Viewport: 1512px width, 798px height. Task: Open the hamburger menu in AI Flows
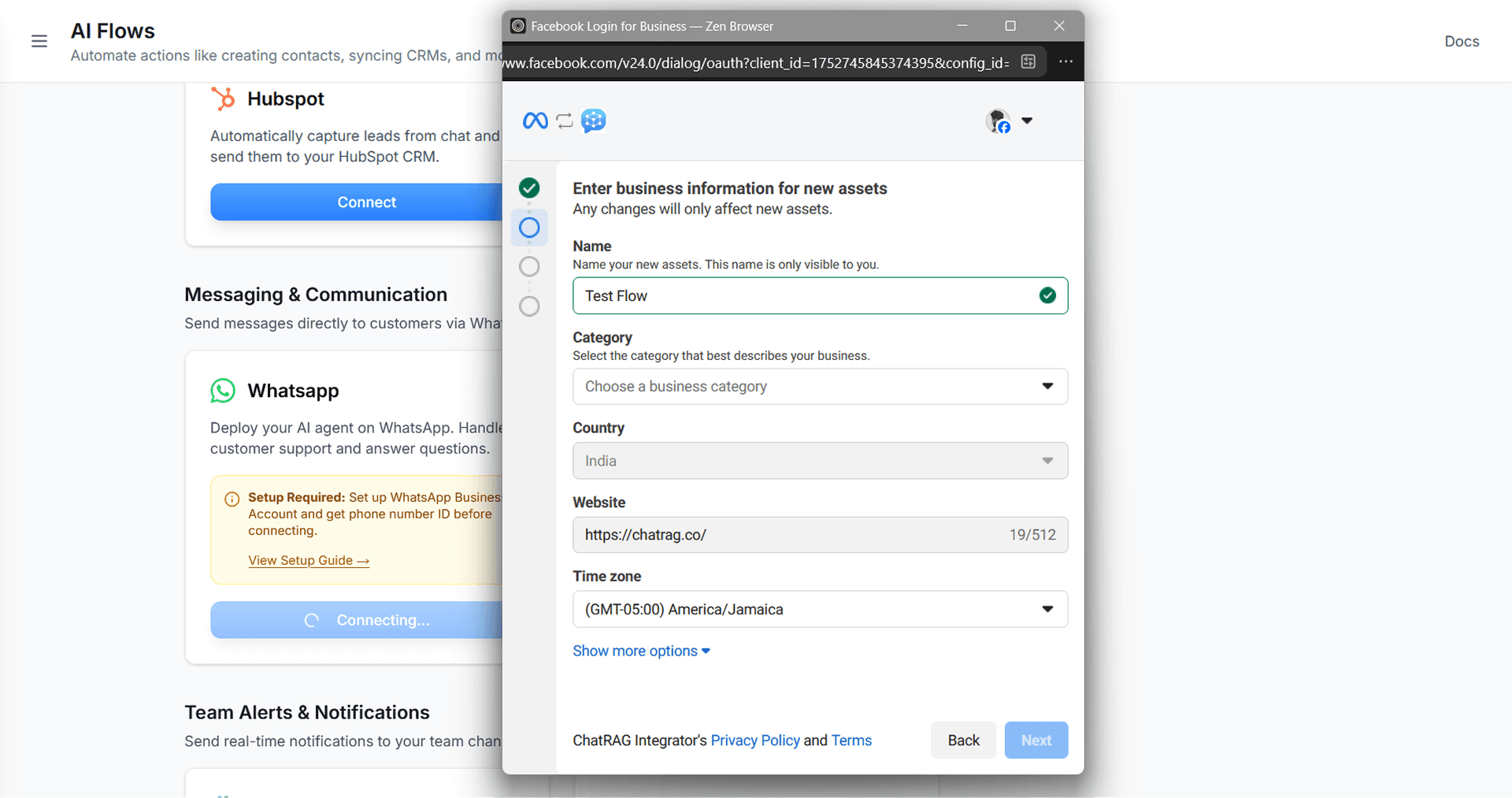(x=39, y=41)
